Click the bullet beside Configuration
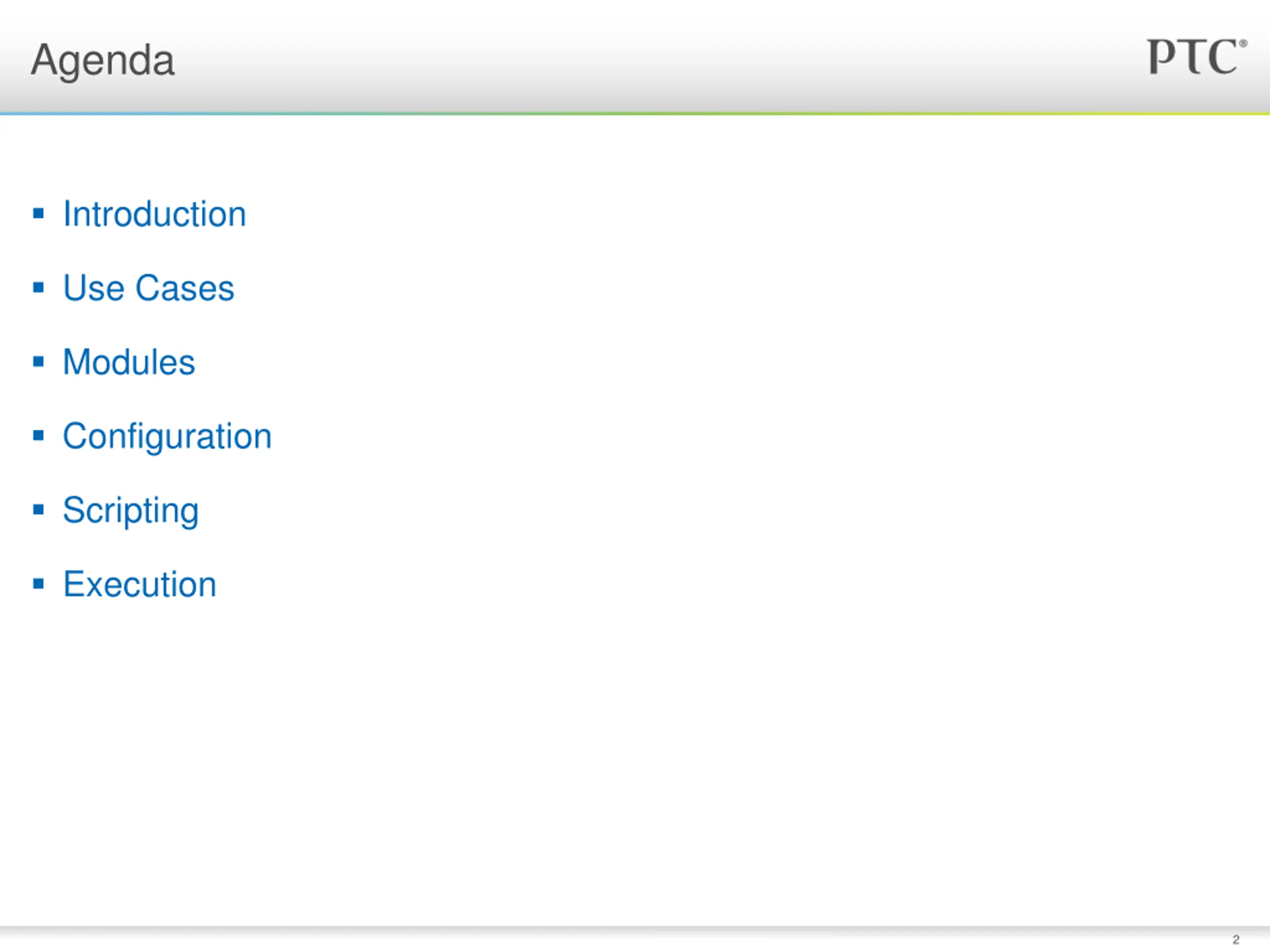 pyautogui.click(x=39, y=435)
